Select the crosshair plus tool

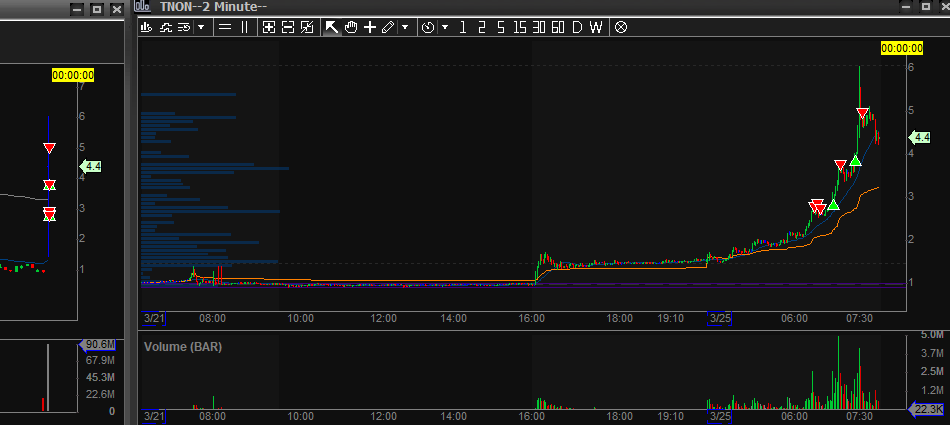pos(370,27)
